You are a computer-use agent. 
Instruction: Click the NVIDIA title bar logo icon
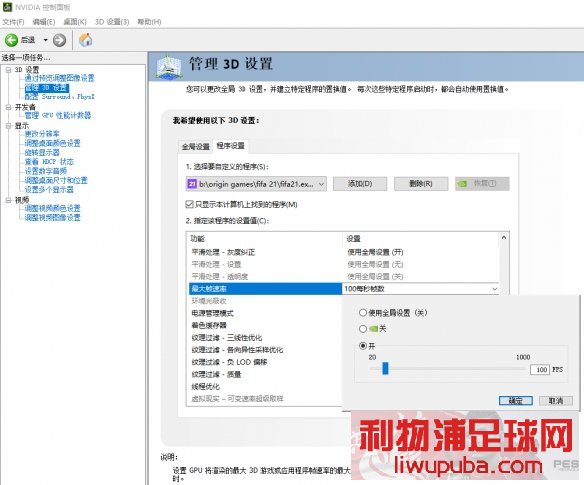pos(7,7)
